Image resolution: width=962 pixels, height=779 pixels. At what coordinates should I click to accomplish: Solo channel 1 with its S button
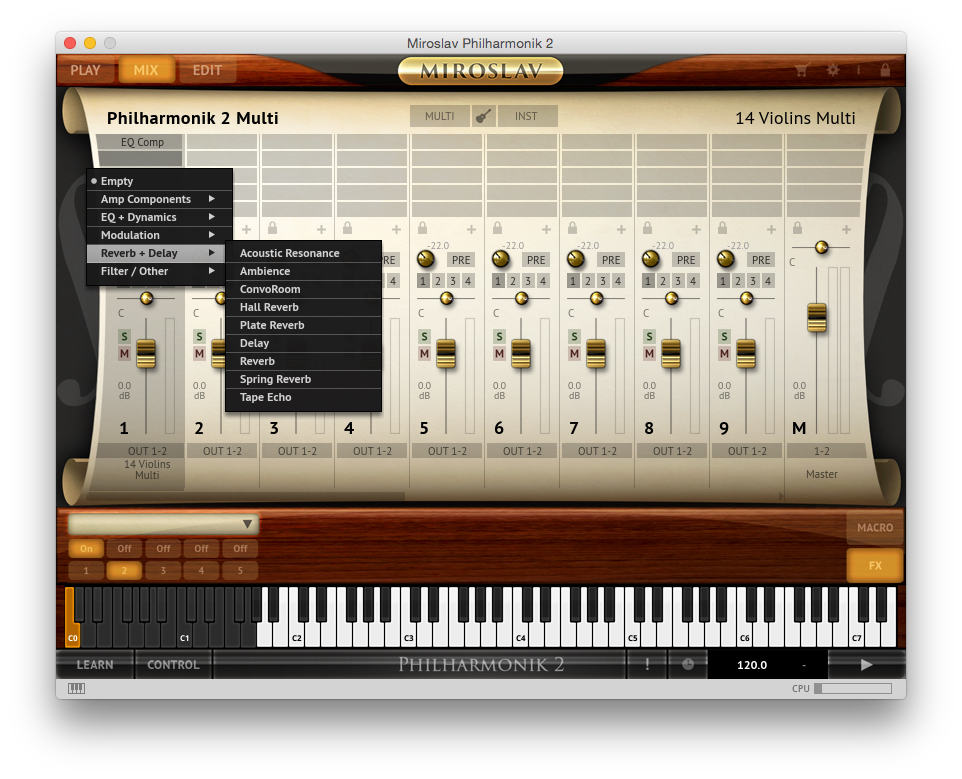tap(124, 337)
